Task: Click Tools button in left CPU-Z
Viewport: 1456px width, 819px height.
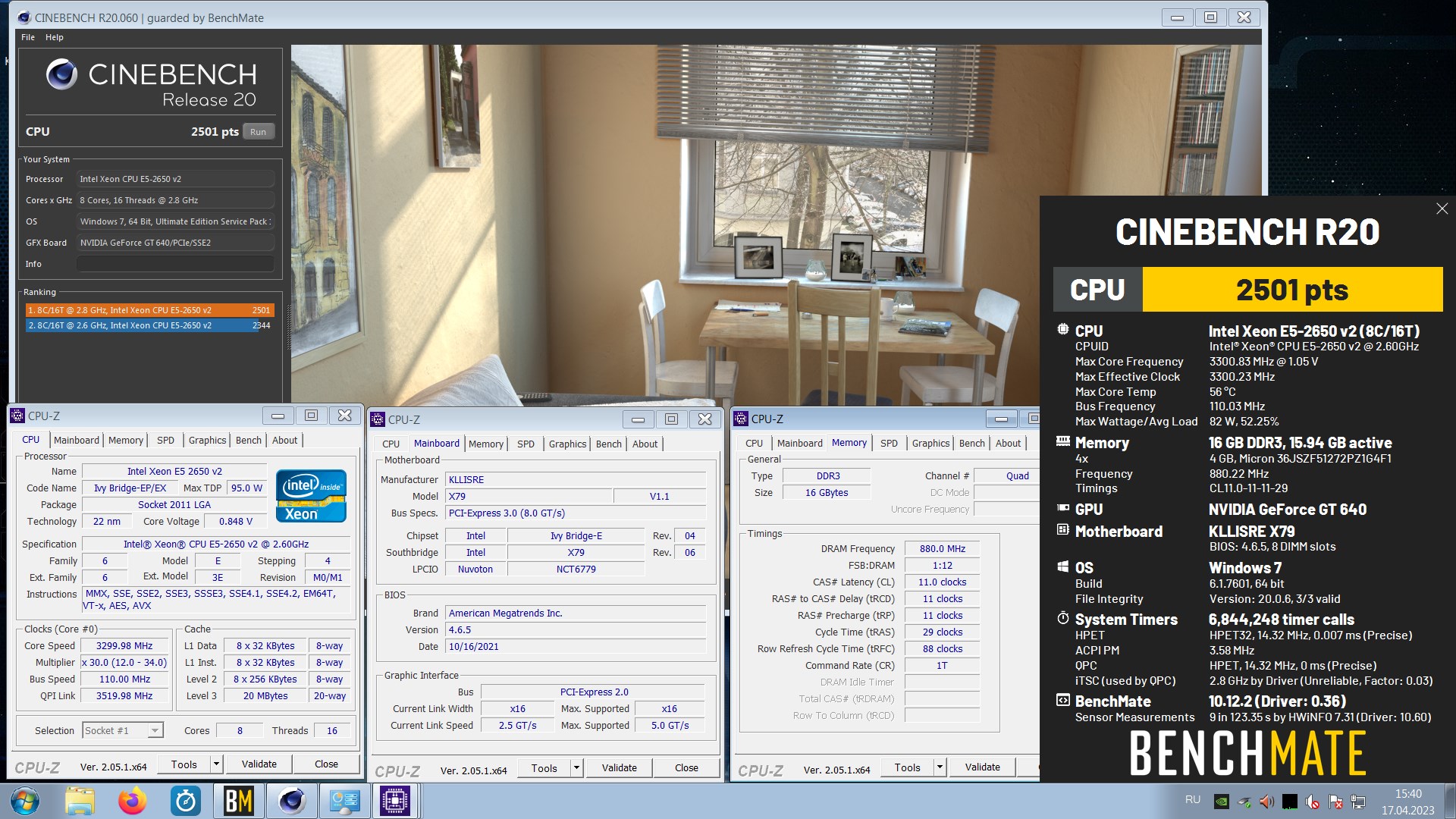Action: tap(184, 764)
